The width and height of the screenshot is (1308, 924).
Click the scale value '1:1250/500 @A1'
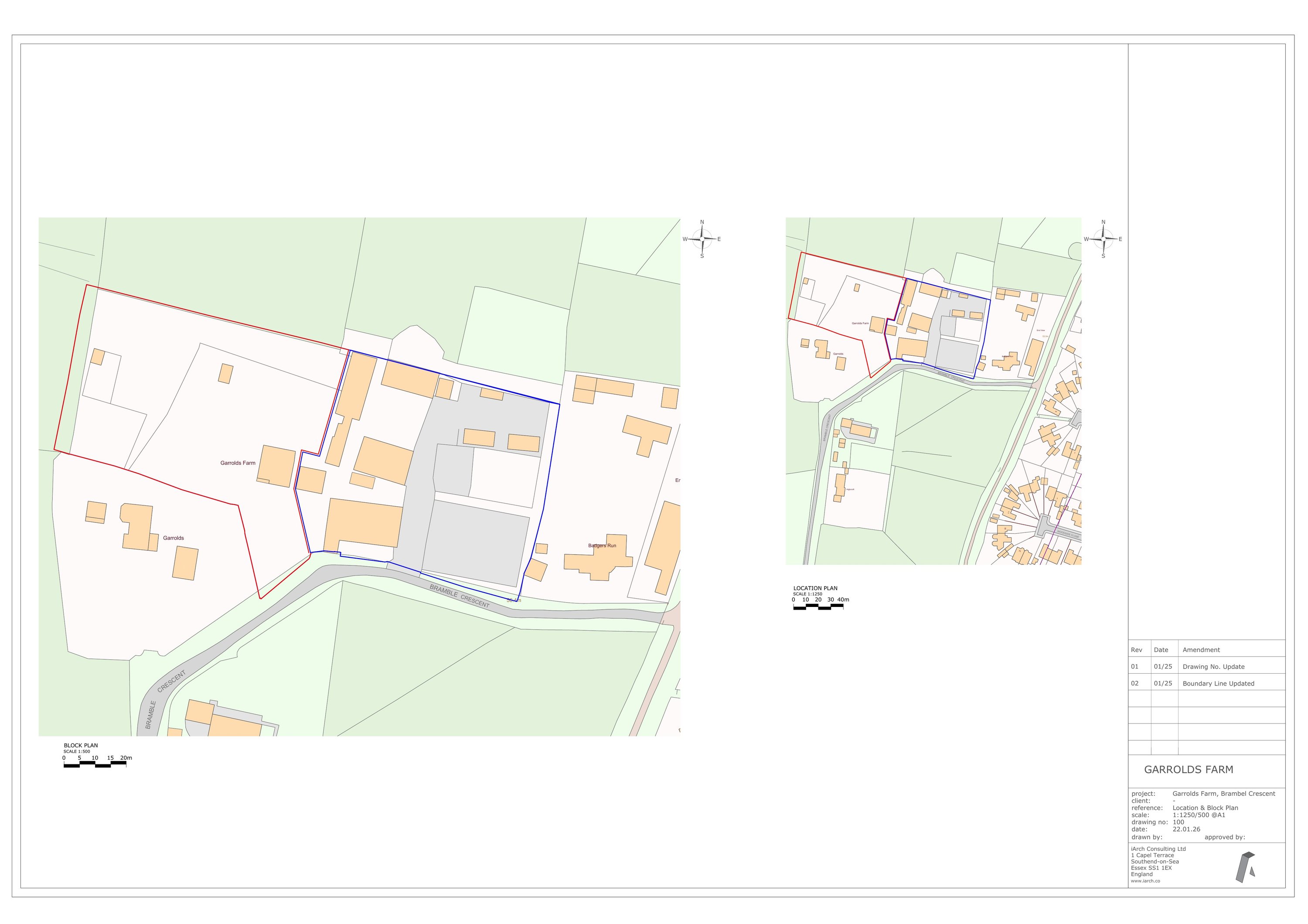1199,815
